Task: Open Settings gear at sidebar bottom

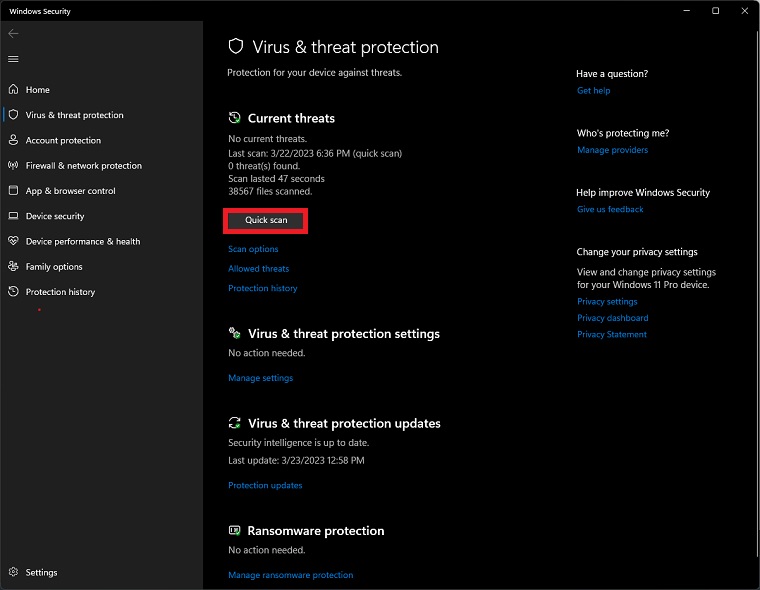Action: (x=14, y=573)
